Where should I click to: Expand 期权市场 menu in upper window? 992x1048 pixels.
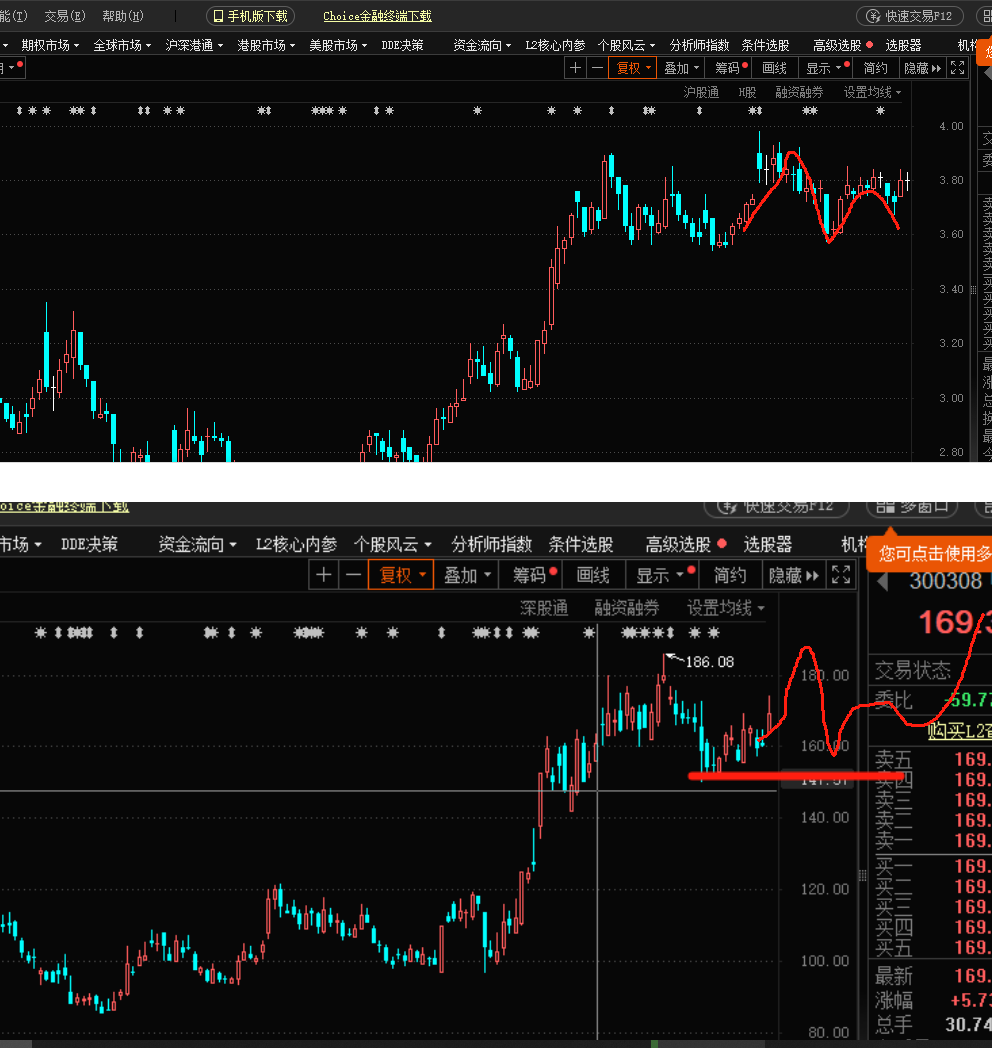(50, 45)
